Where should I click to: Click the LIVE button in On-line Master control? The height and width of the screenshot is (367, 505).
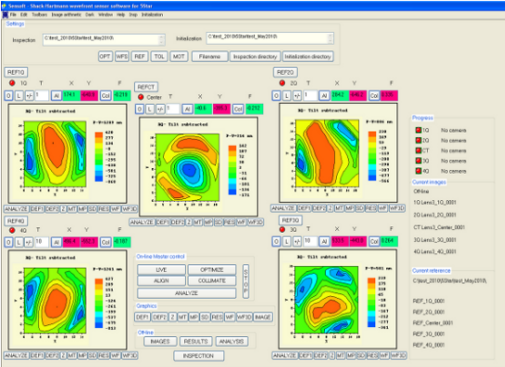coord(161,269)
